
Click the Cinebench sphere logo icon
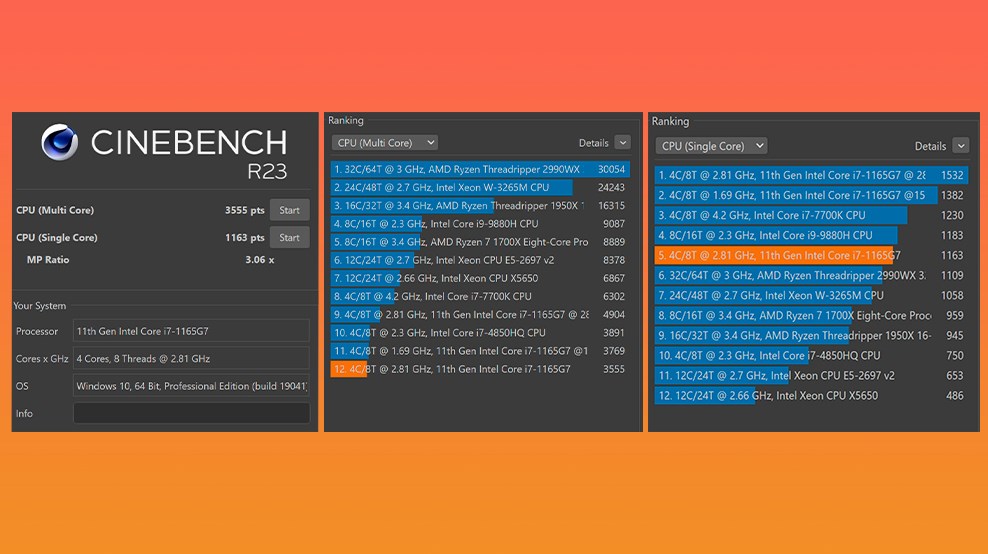pyautogui.click(x=60, y=142)
